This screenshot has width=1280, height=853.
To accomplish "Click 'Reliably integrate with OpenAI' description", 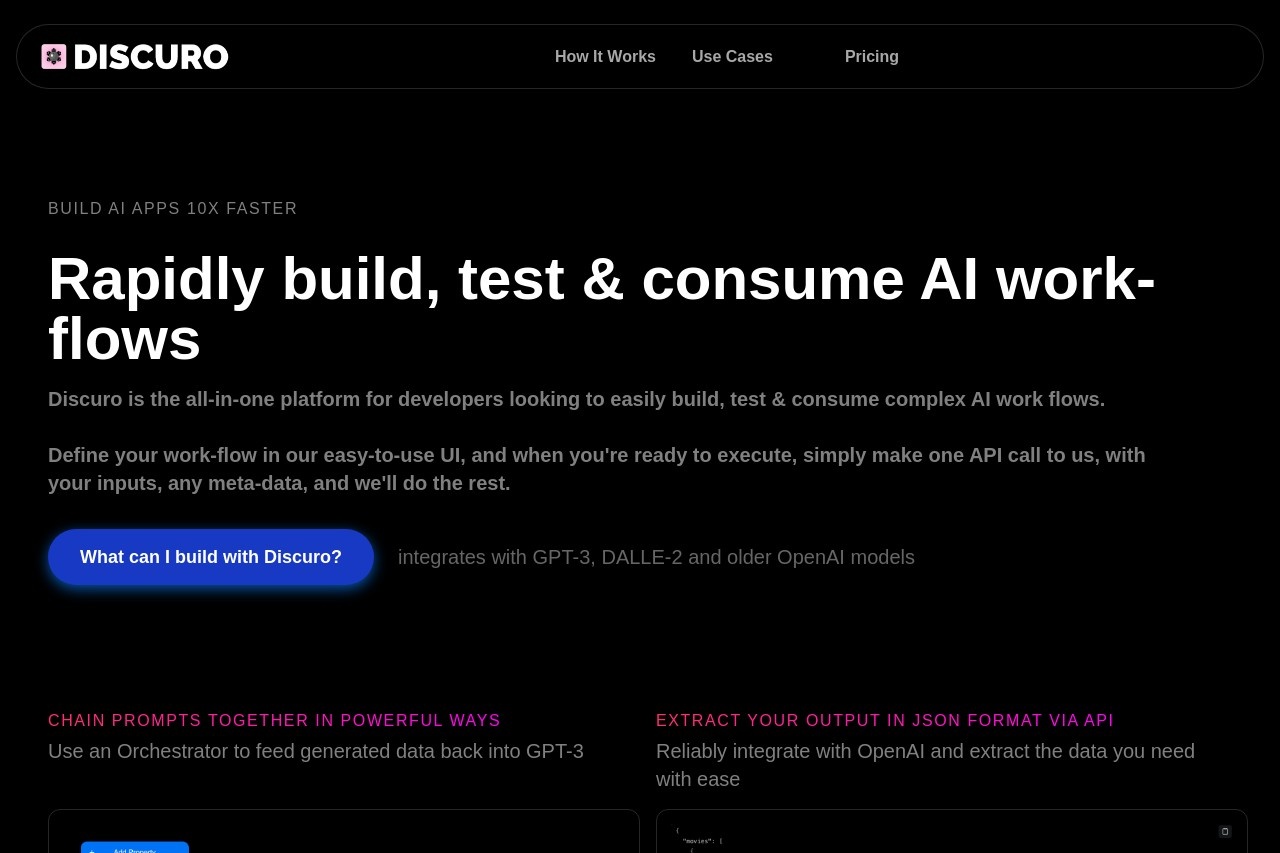I will tap(925, 765).
